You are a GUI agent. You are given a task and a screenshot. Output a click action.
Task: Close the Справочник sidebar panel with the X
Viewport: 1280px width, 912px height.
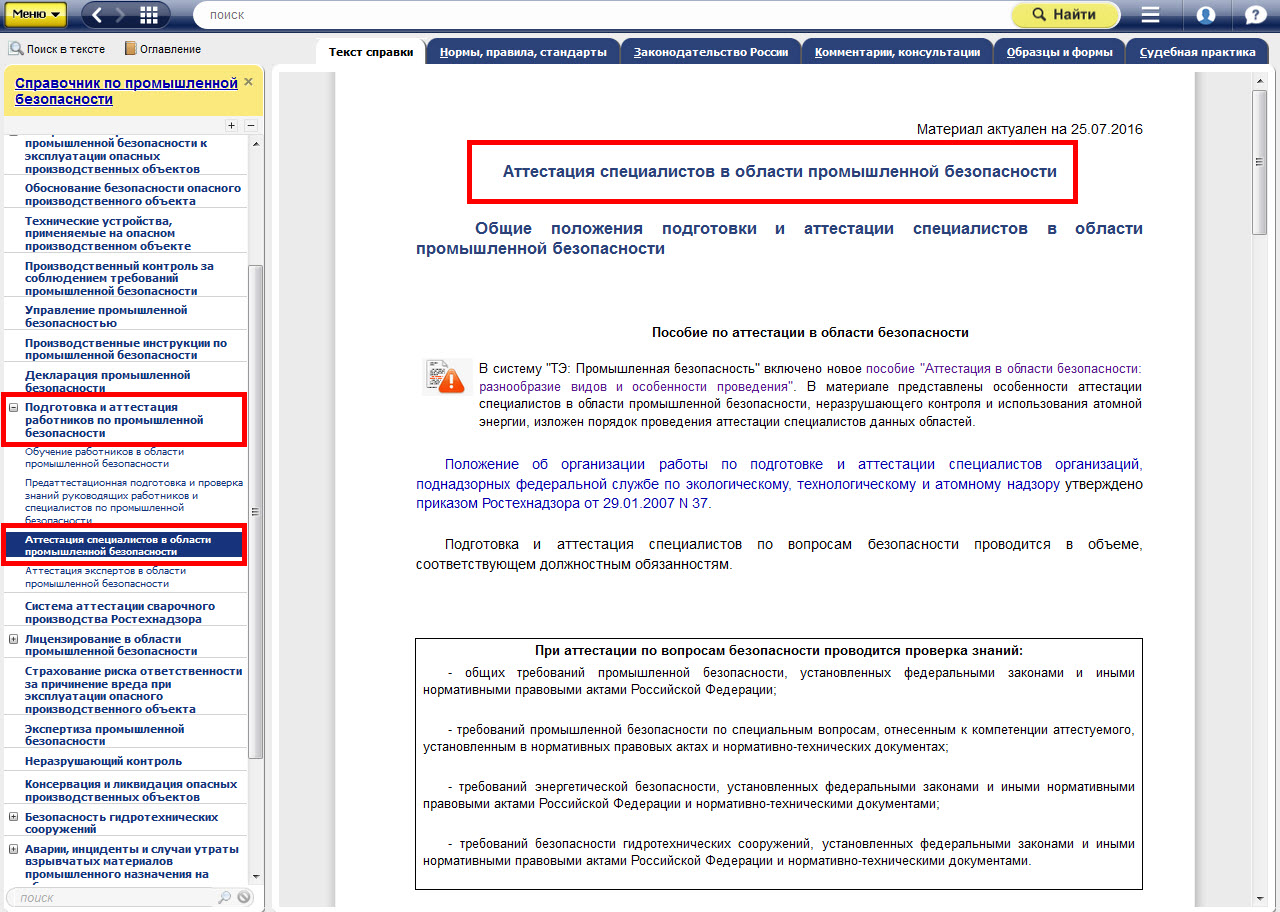248,82
